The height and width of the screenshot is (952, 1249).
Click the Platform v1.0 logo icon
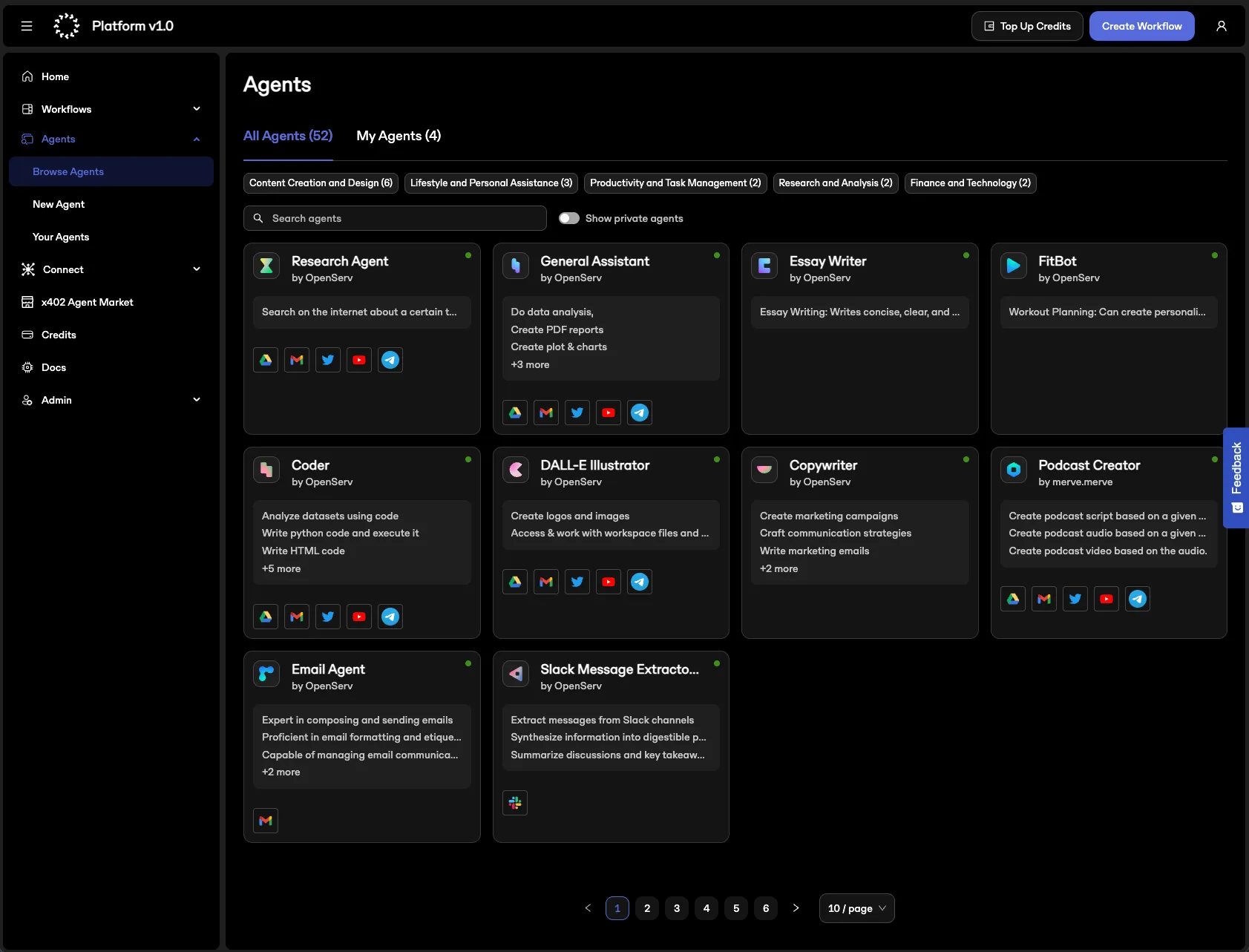pos(67,26)
